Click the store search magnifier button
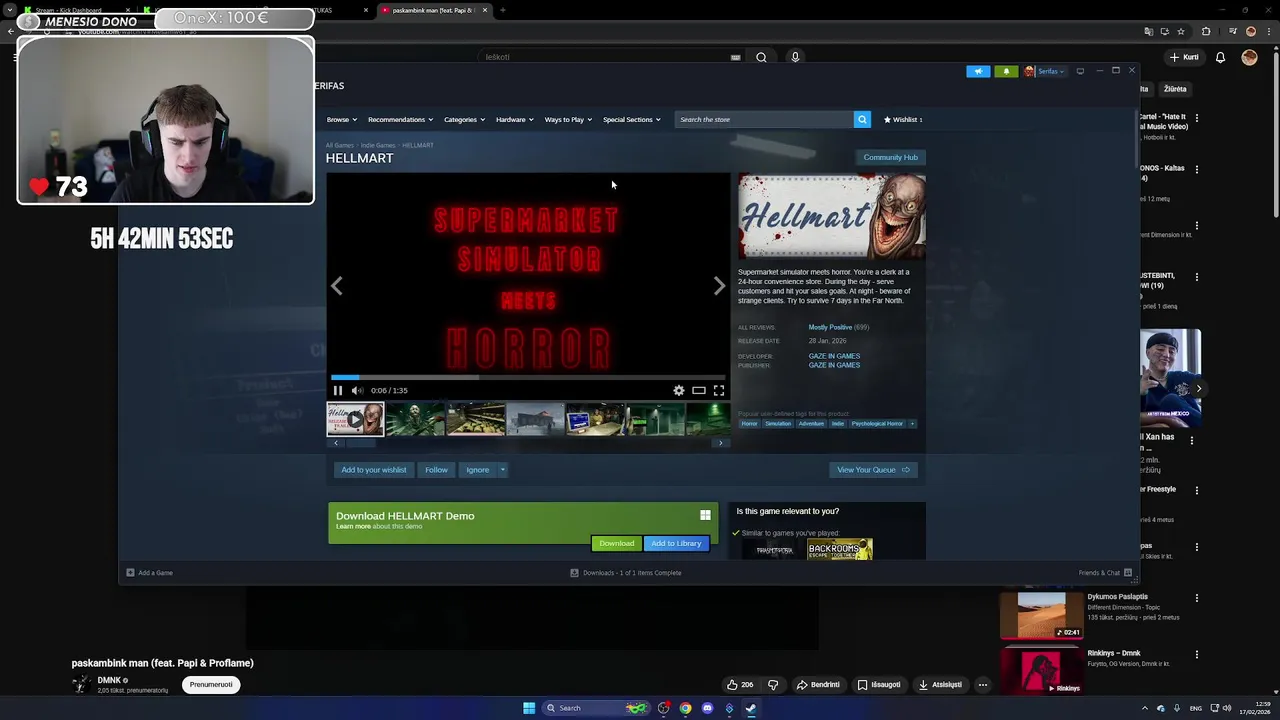This screenshot has width=1280, height=720. click(x=862, y=119)
